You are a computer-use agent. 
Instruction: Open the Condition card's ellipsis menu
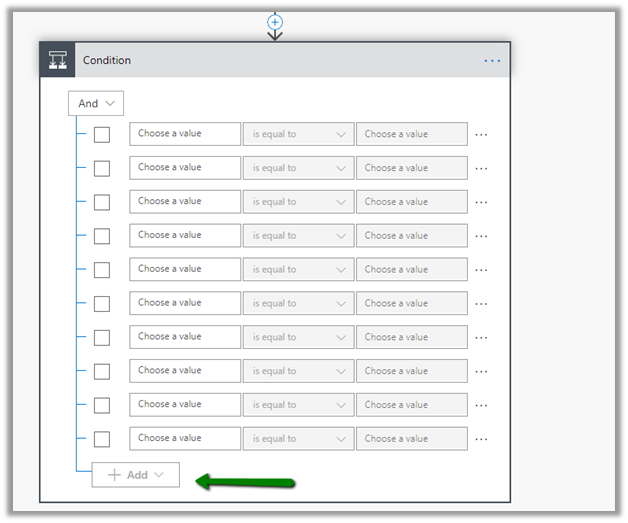click(492, 61)
